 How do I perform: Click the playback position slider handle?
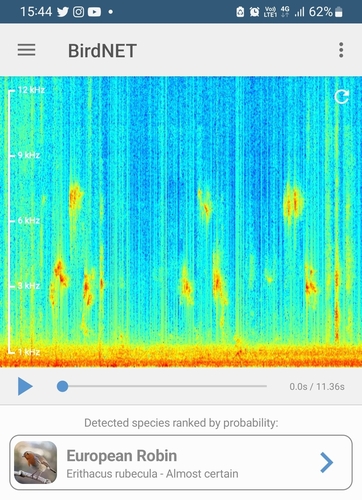pos(62,386)
